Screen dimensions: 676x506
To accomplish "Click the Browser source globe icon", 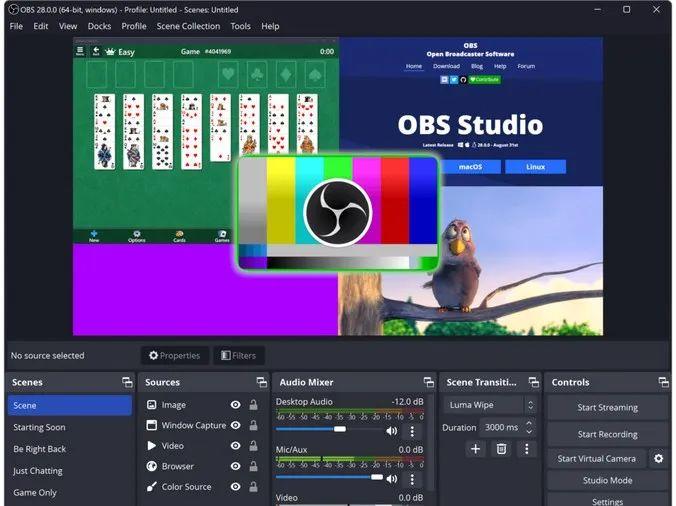I will point(151,466).
